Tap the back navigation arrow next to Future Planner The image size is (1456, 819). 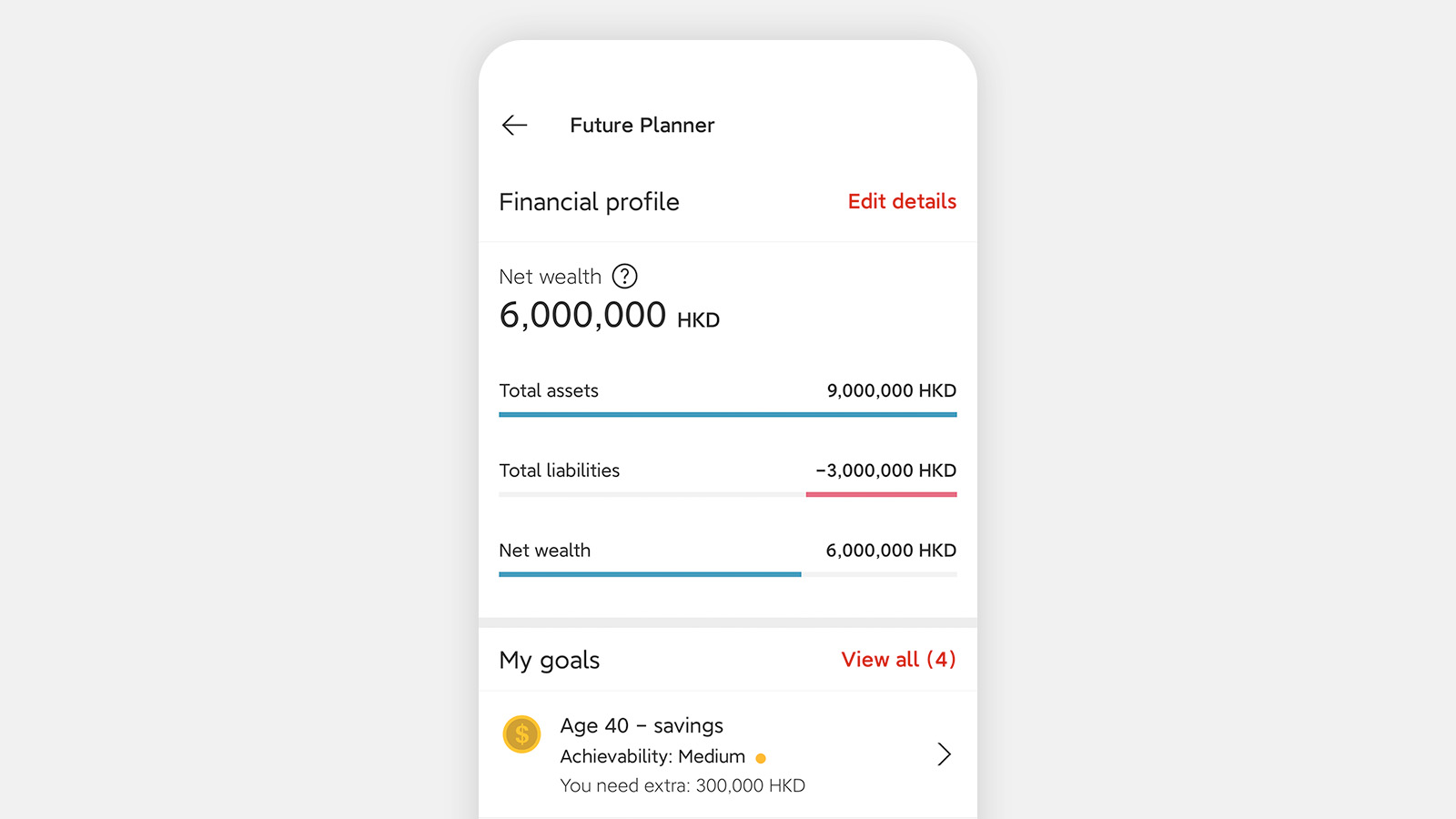click(x=514, y=126)
